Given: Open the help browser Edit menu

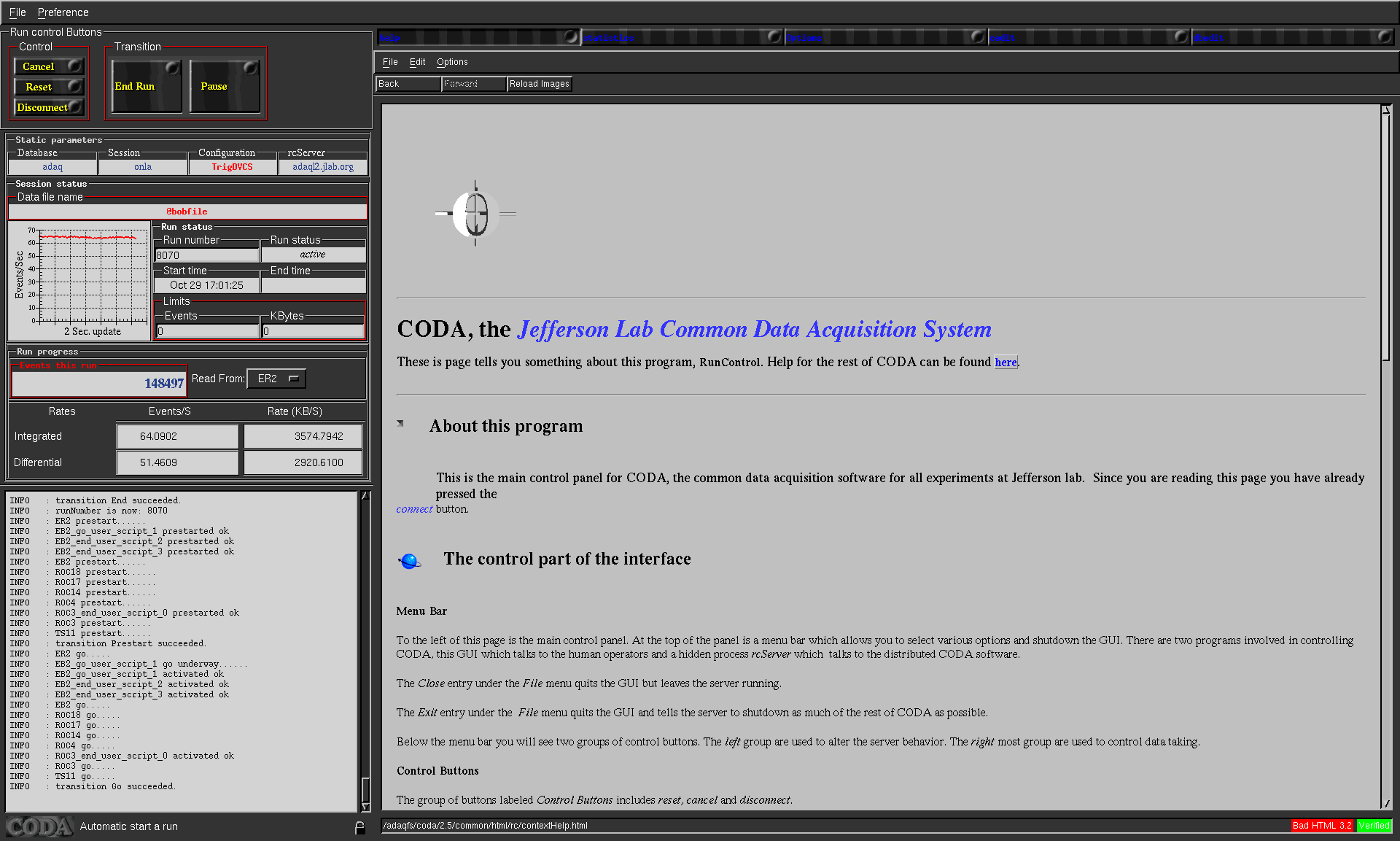Looking at the screenshot, I should (x=417, y=62).
